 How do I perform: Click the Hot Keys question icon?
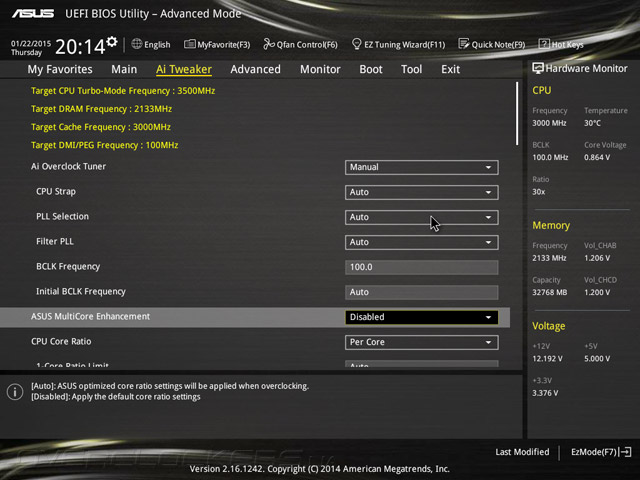click(544, 44)
